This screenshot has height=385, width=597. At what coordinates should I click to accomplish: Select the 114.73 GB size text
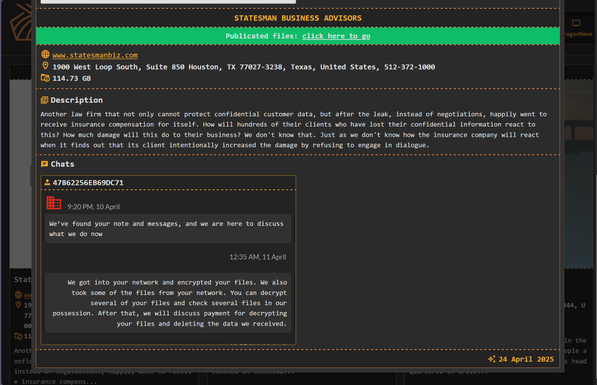(x=72, y=78)
